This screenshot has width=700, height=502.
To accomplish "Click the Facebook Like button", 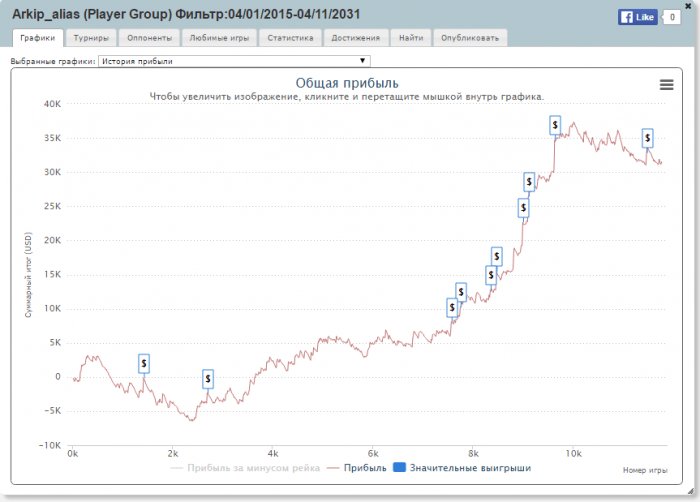I will [636, 17].
